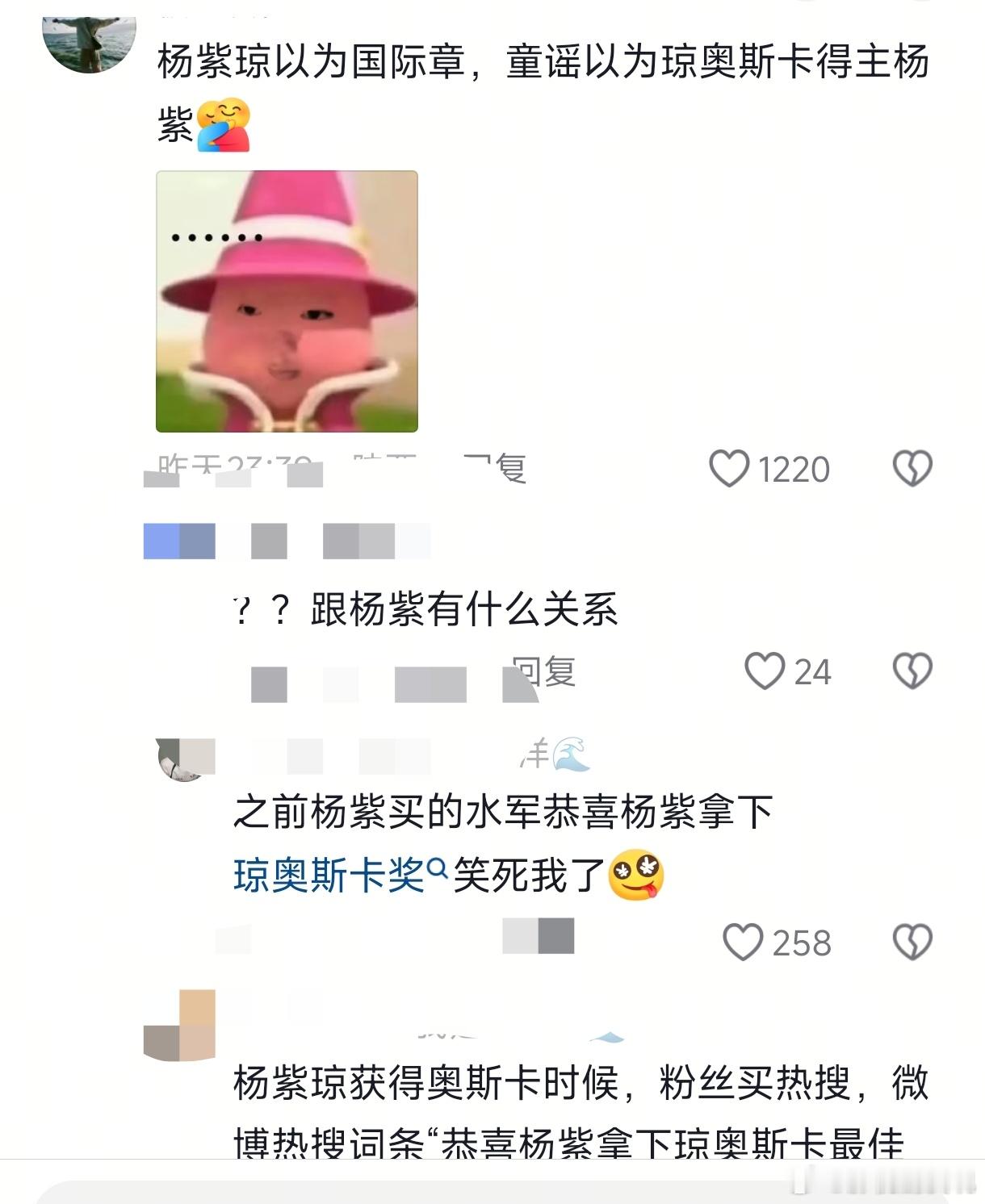
Task: Tap broken heart beside 24 likes
Action: click(912, 671)
